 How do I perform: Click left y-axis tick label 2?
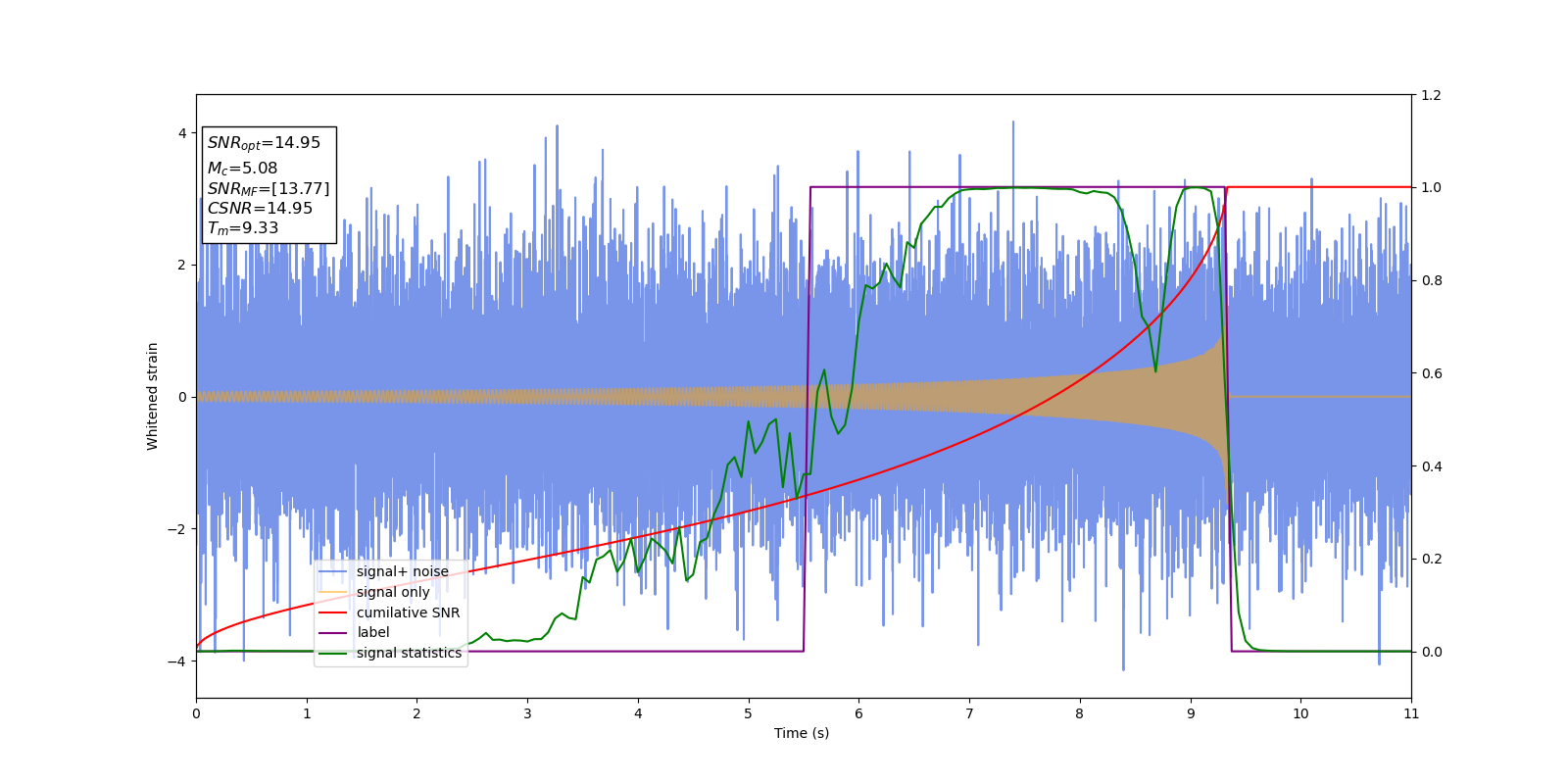(182, 265)
